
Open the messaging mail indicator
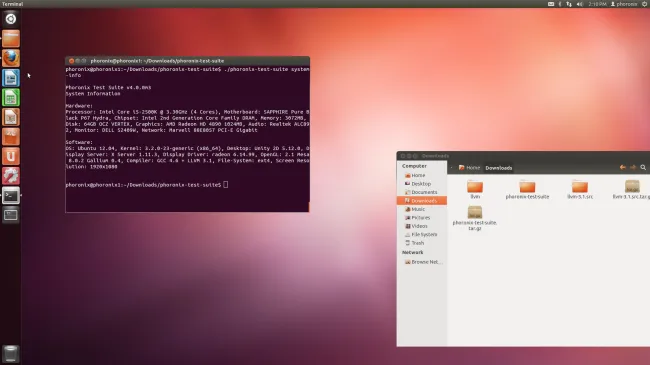pos(551,4)
